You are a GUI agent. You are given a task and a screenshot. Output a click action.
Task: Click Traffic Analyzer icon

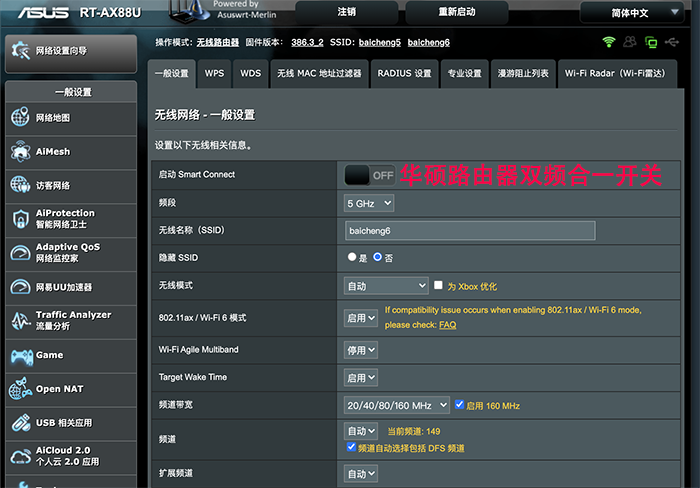point(21,321)
